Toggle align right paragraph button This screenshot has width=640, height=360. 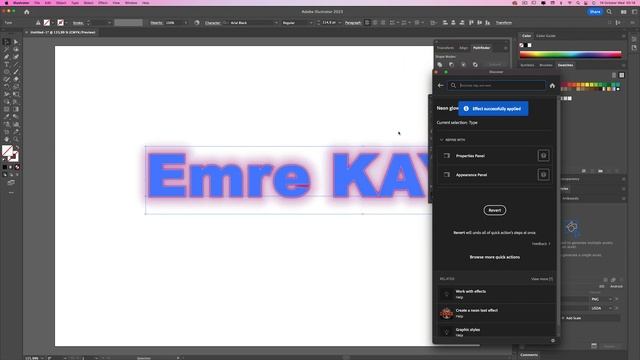point(383,23)
